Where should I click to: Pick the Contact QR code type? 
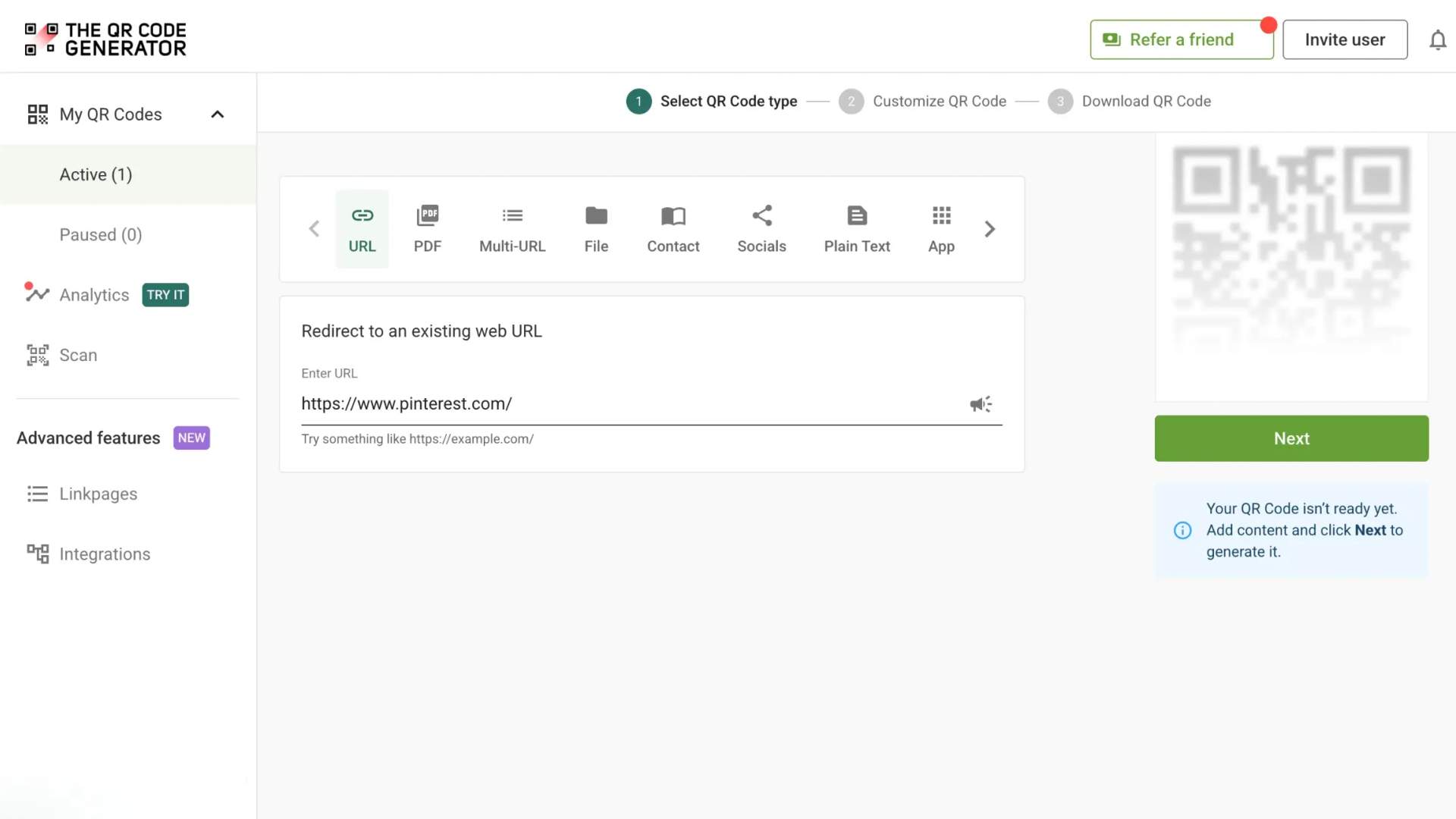[x=673, y=229]
